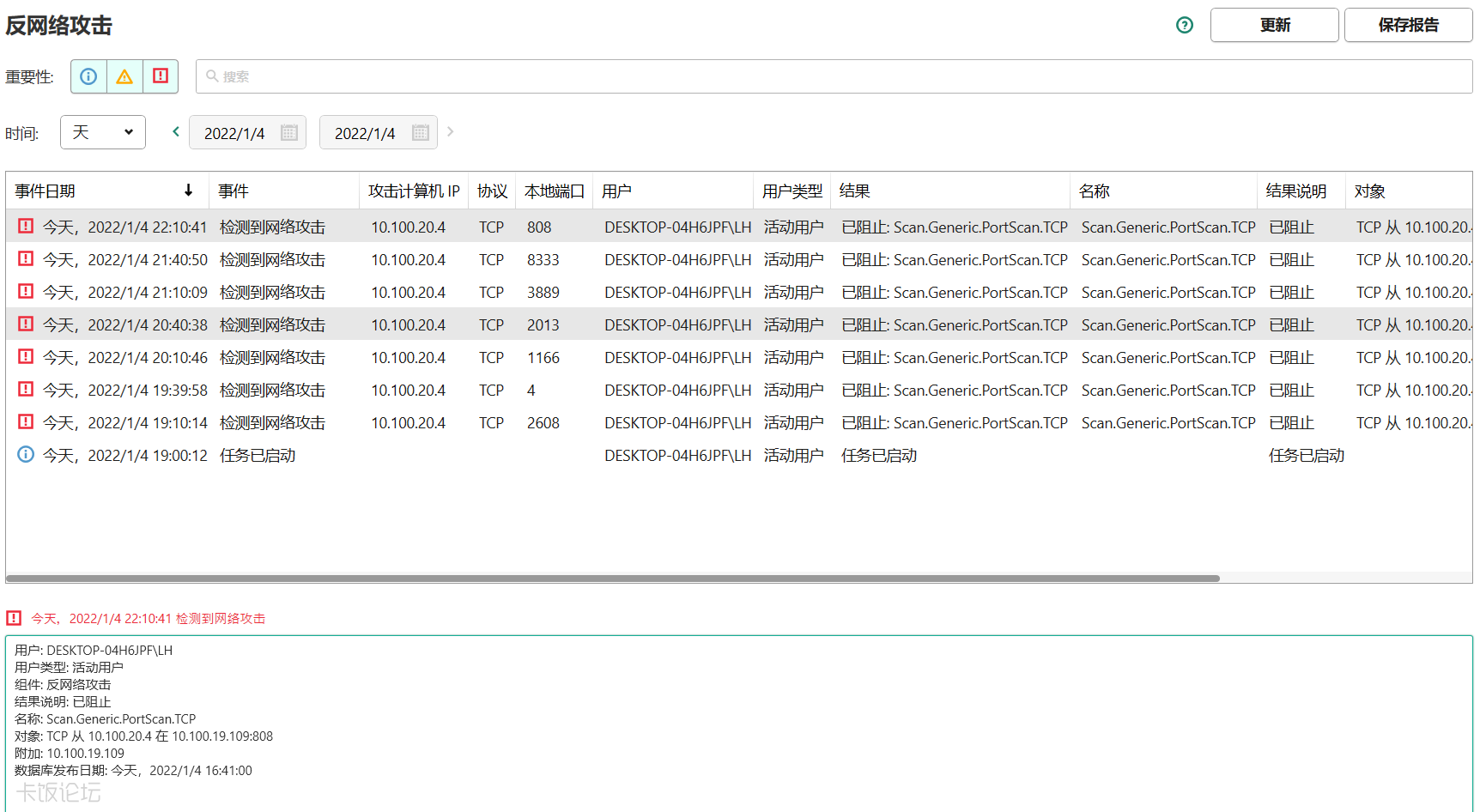Click info icon of 19:00:12 event

pos(26,454)
